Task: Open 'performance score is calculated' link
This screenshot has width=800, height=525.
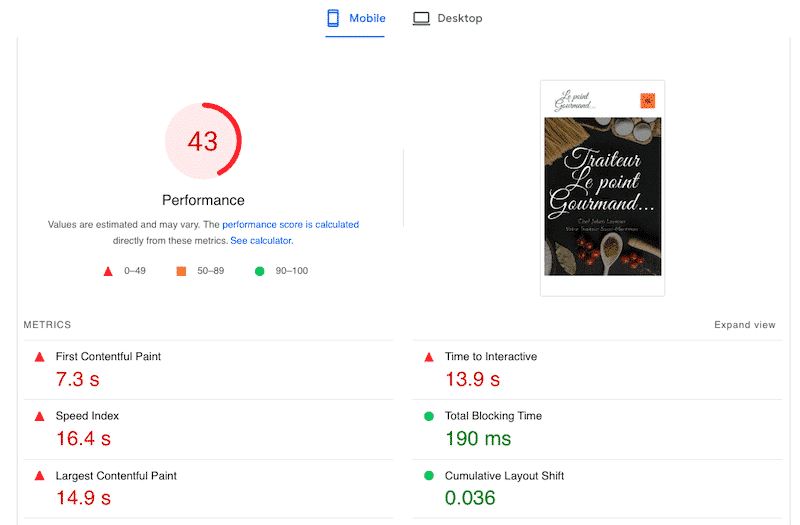Action: [x=290, y=225]
